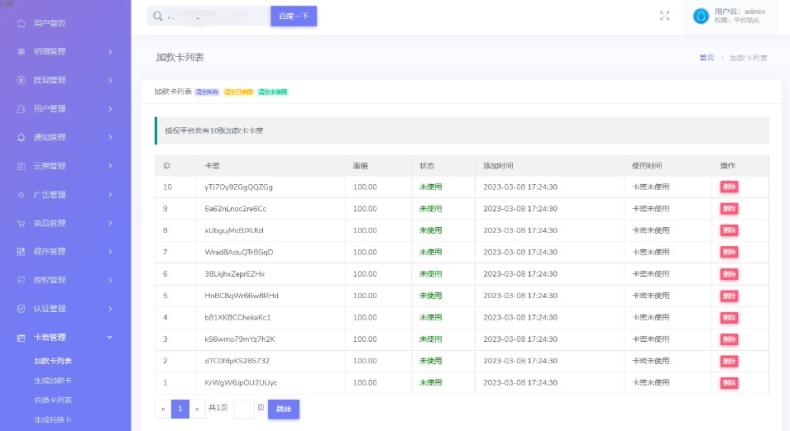
Task: Delete the card row with ID 10
Action: pyautogui.click(x=728, y=187)
